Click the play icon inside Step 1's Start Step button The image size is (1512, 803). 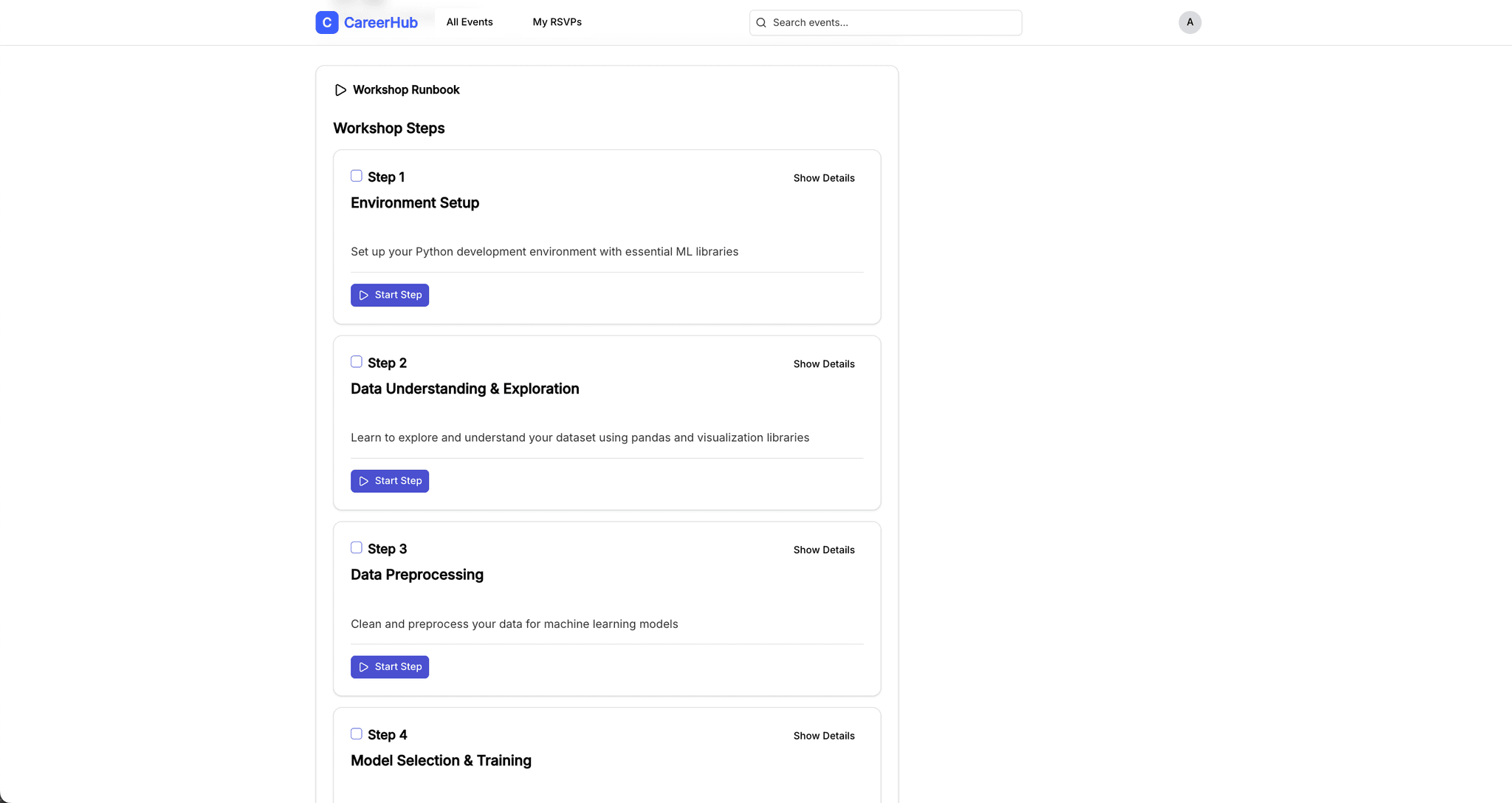[363, 295]
